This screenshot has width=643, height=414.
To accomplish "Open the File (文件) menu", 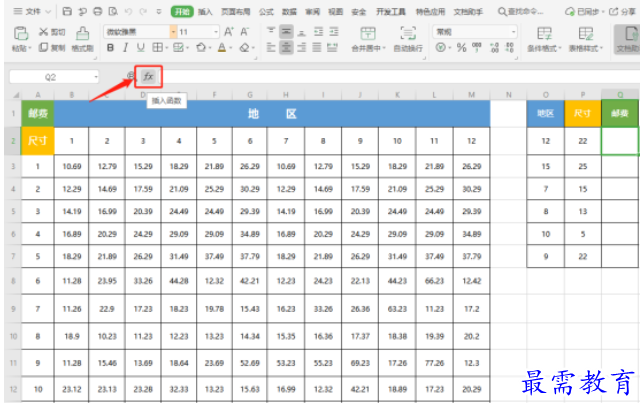I will [x=32, y=11].
